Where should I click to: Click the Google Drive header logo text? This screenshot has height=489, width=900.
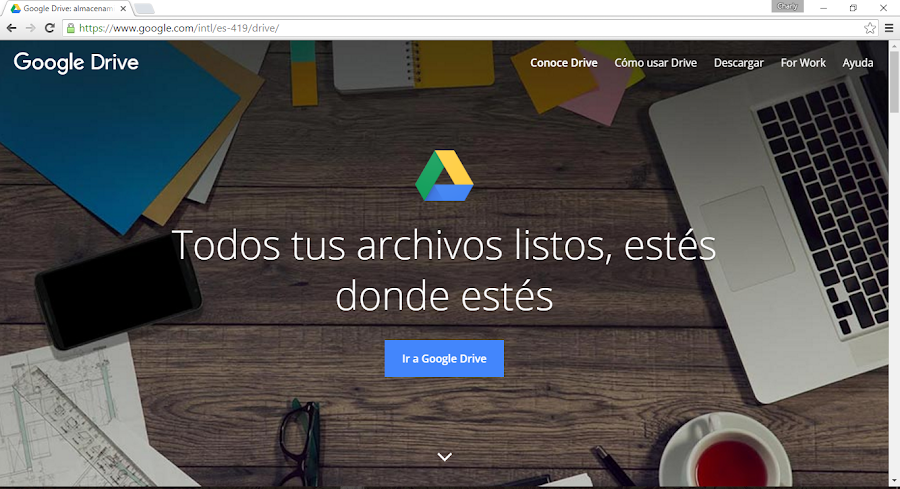point(76,63)
